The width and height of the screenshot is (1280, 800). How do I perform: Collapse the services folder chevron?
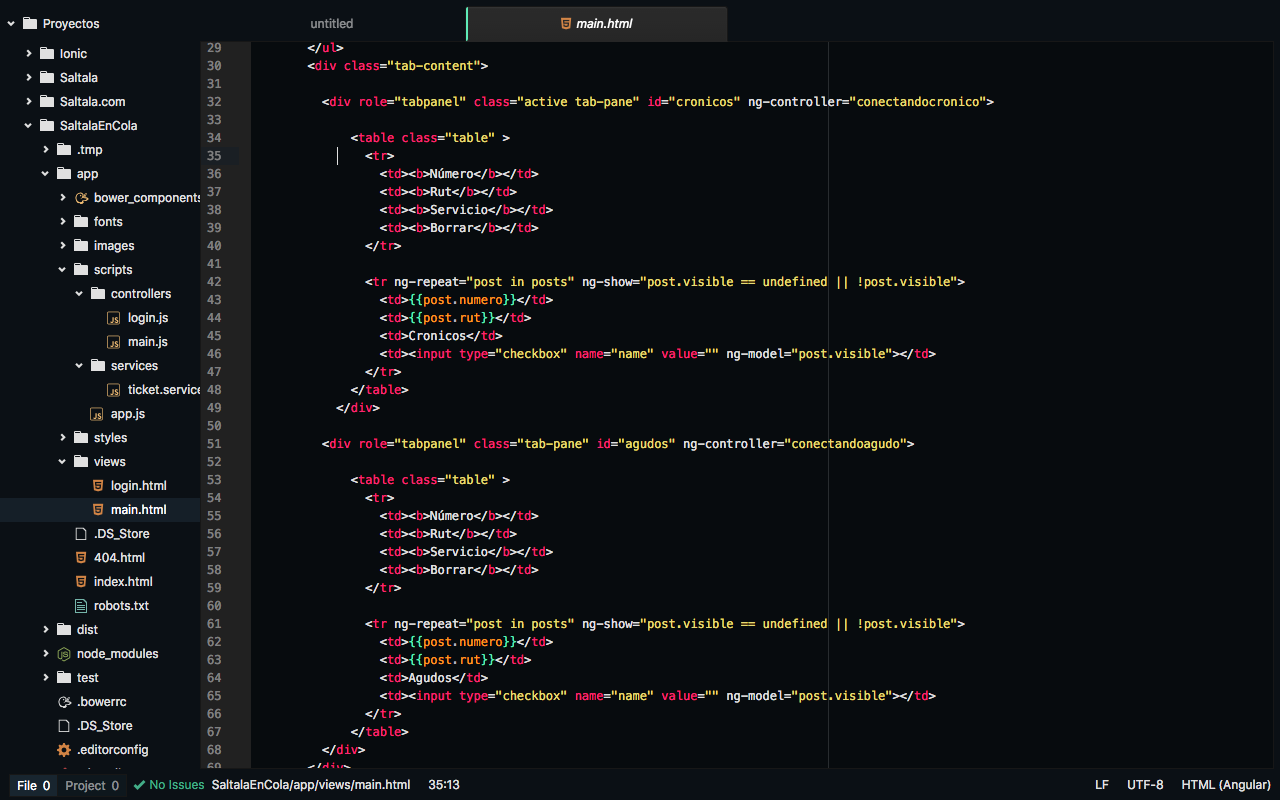[80, 365]
